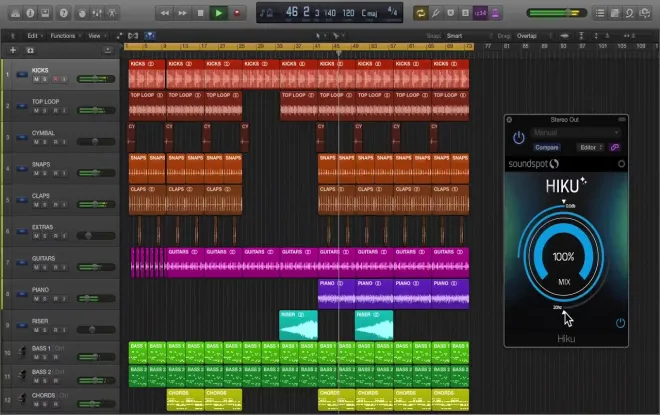Open the View menu in tracks area
This screenshot has width=660, height=415.
(x=97, y=36)
